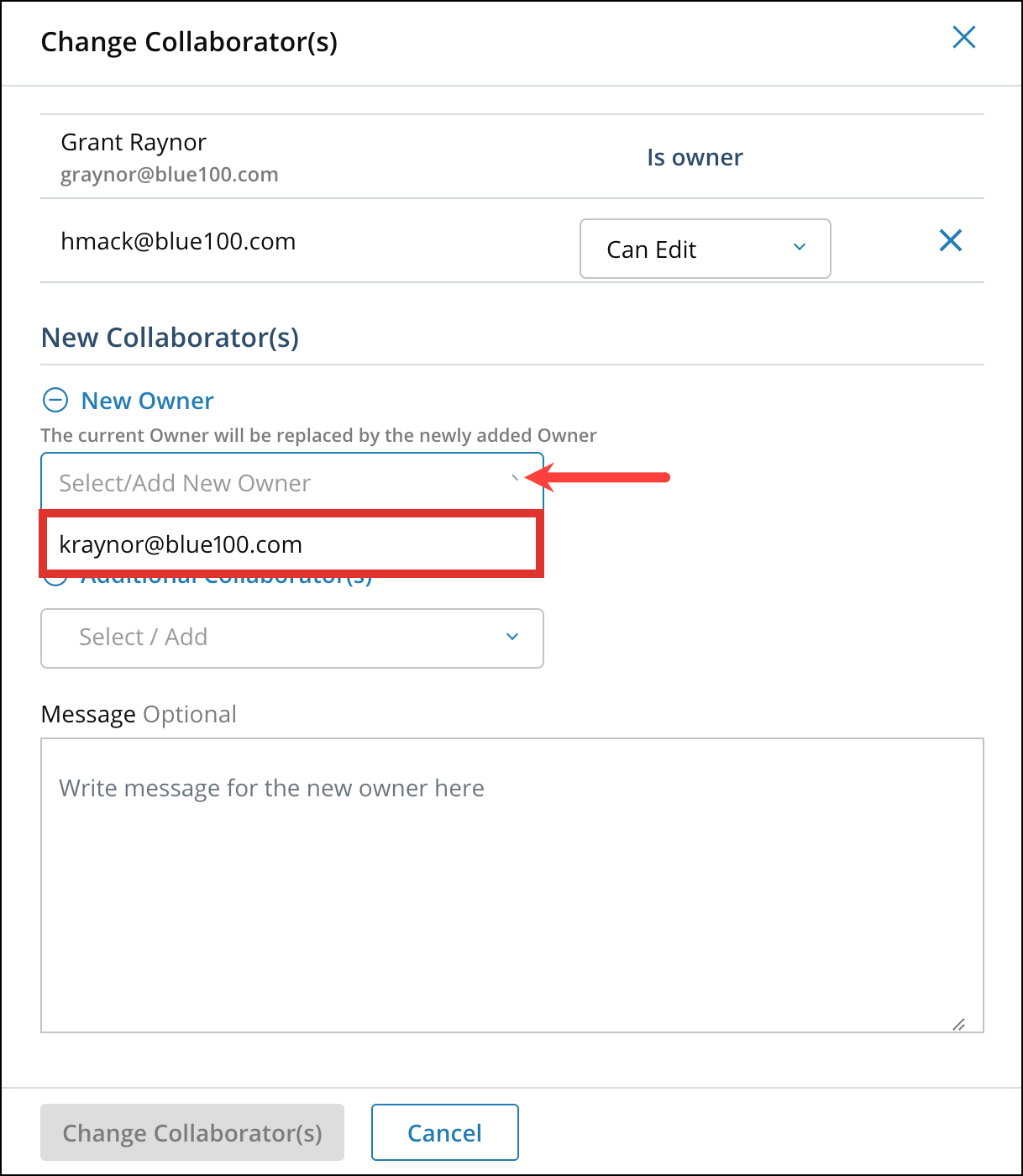Image resolution: width=1023 pixels, height=1176 pixels.
Task: Click the New Collaborator(s) section heading
Action: coord(170,337)
